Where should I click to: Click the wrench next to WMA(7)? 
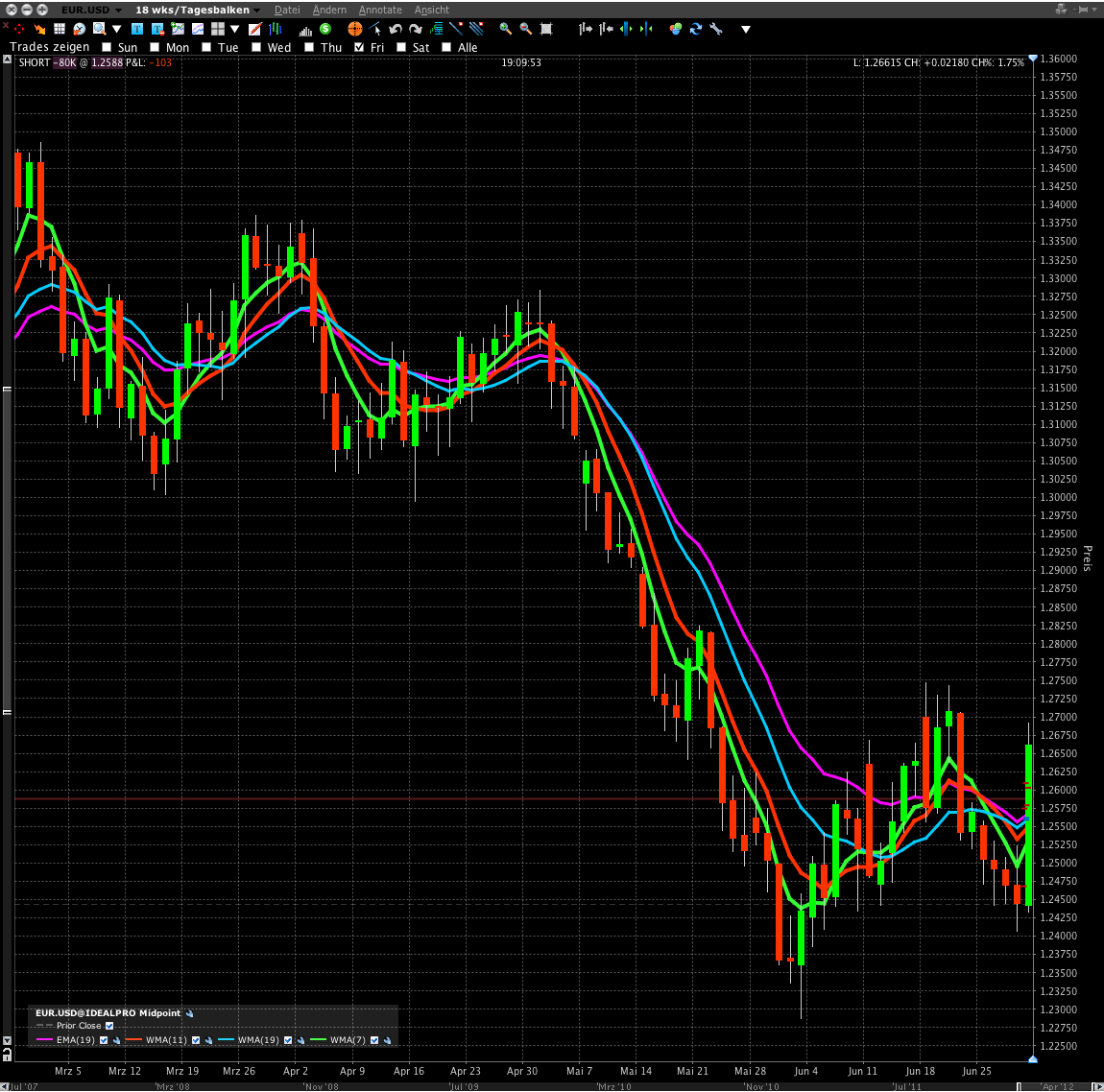click(x=387, y=1040)
